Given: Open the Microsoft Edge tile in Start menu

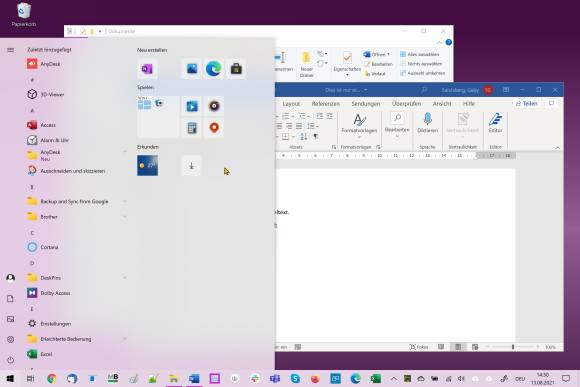Looking at the screenshot, I should [x=214, y=69].
